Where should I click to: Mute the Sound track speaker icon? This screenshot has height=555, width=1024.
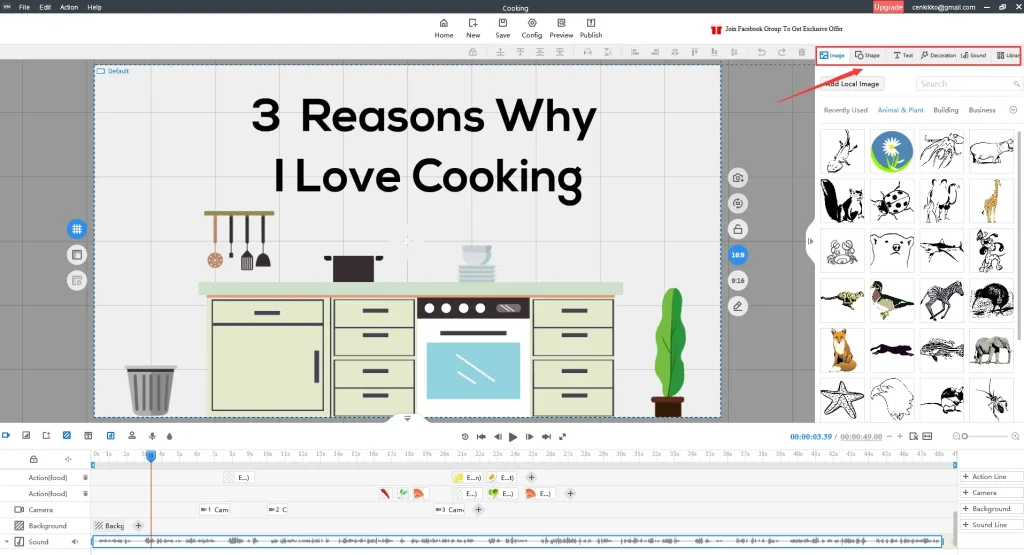click(x=75, y=542)
